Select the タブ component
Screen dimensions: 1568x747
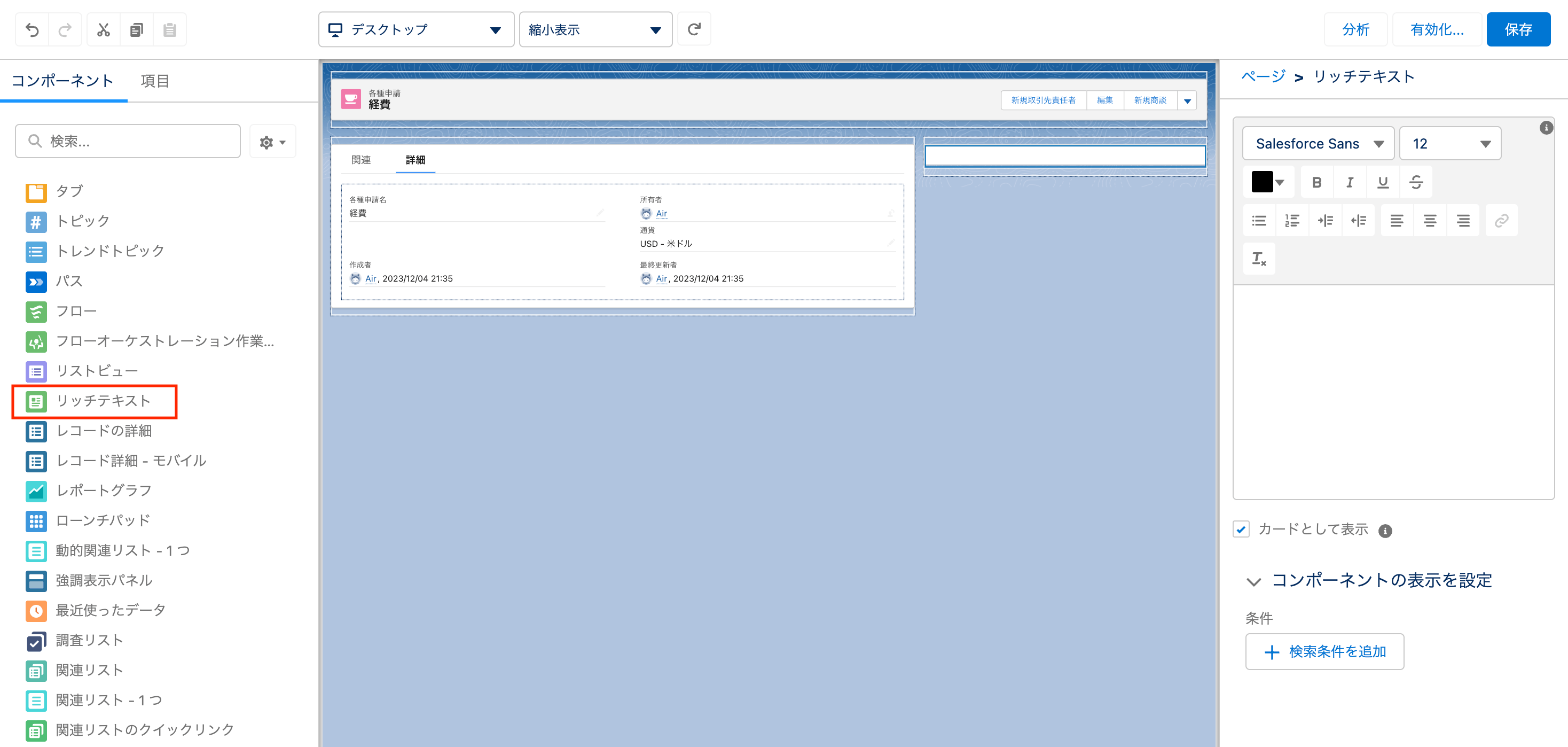pyautogui.click(x=55, y=191)
